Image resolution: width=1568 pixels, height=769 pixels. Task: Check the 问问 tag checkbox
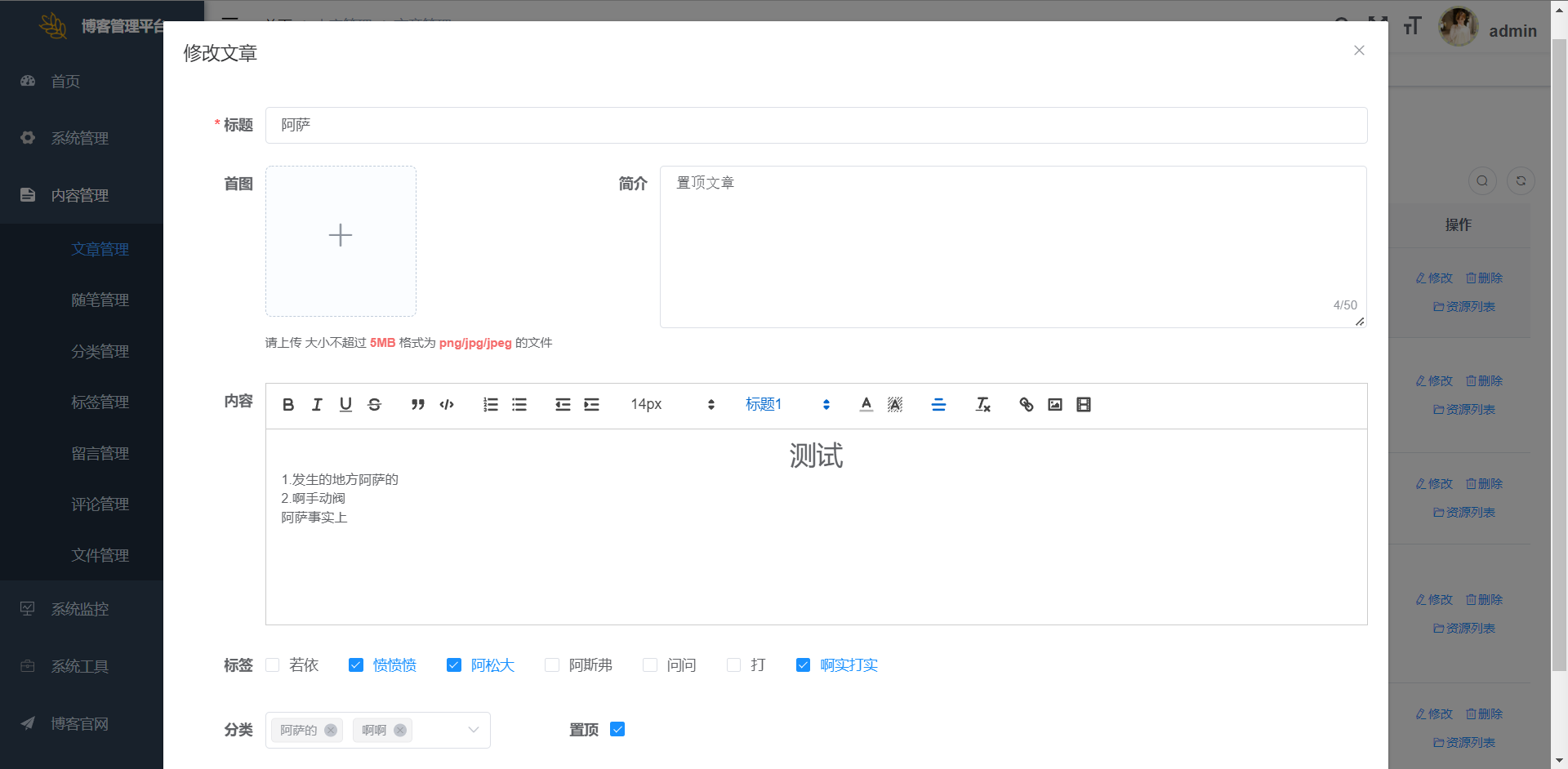[650, 665]
